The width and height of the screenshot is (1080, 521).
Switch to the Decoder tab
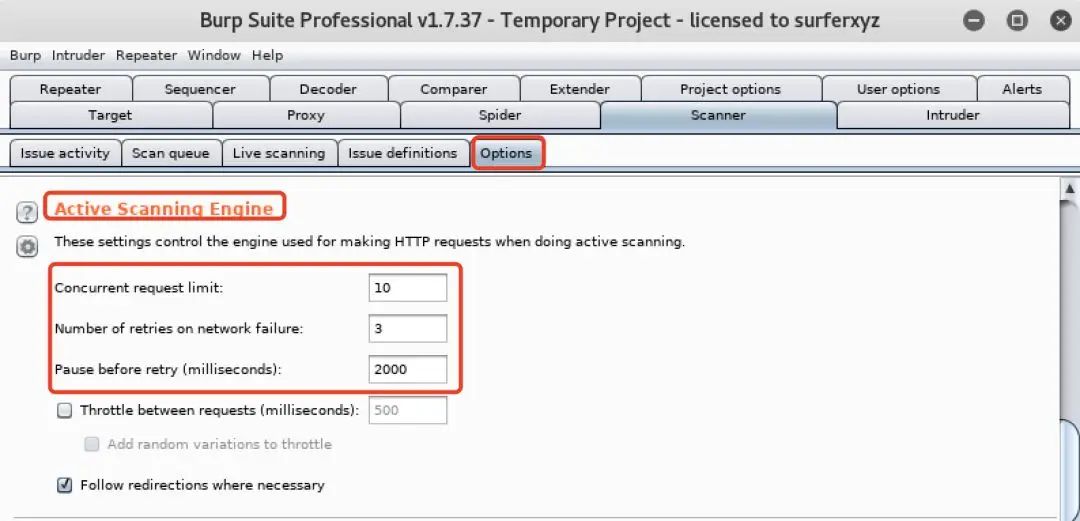coord(329,89)
